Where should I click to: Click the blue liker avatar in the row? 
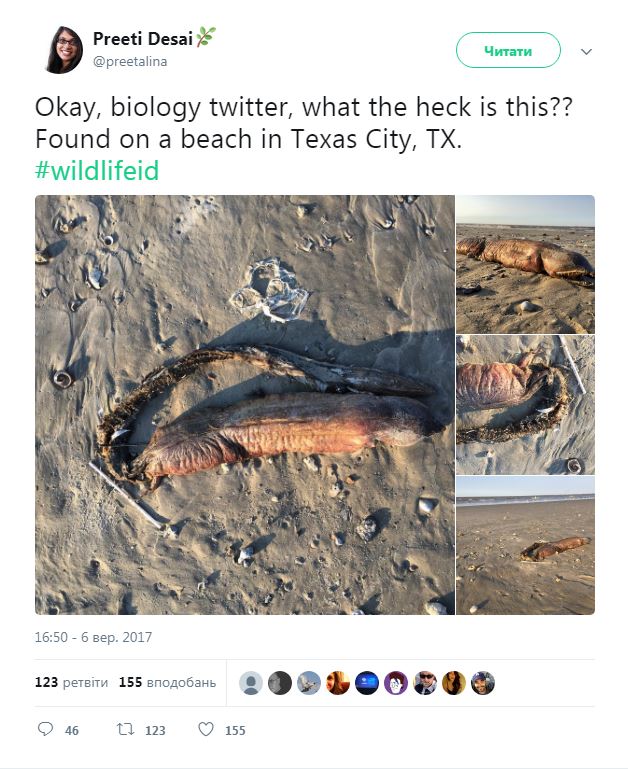(x=367, y=683)
